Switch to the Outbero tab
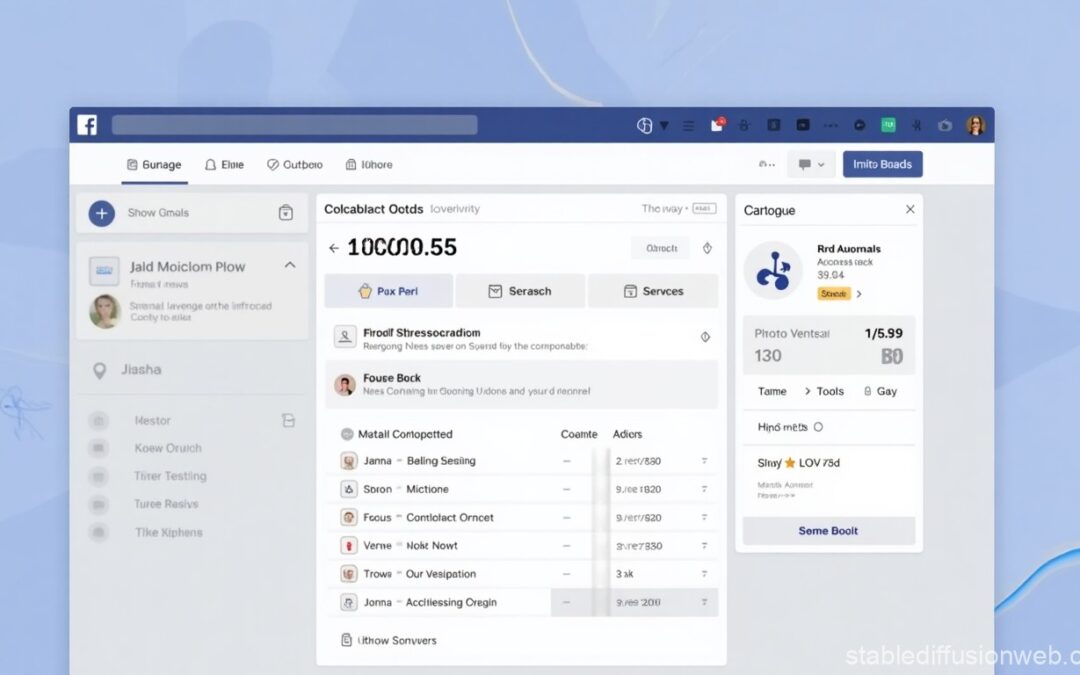Viewport: 1080px width, 675px height. click(294, 164)
